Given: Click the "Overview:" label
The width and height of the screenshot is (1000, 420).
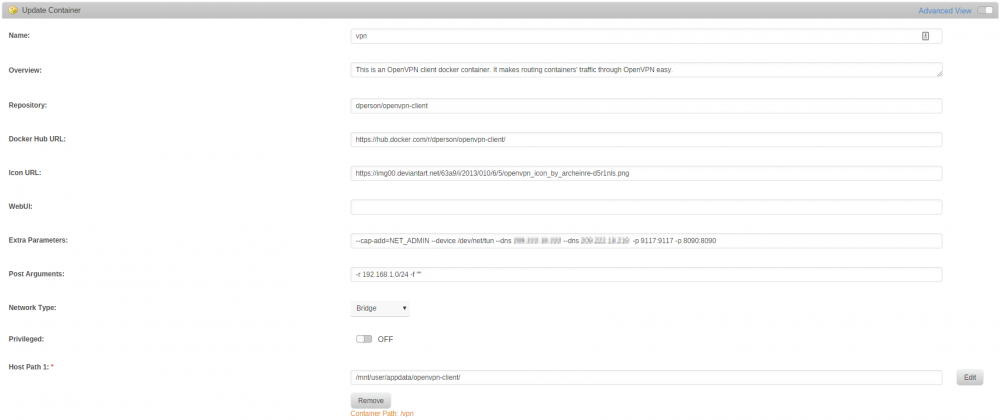Looking at the screenshot, I should click(x=25, y=70).
